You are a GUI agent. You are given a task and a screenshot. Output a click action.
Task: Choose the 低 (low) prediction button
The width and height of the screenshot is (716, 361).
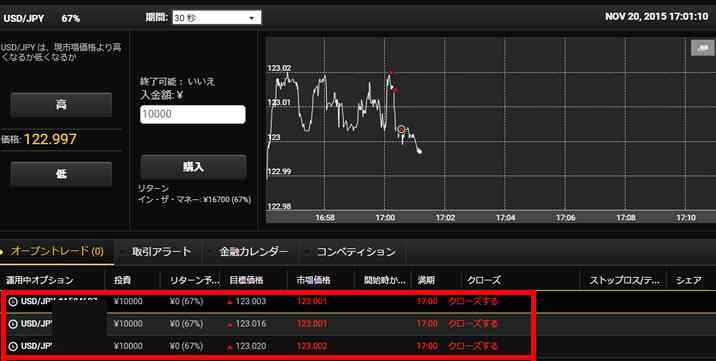coord(61,174)
